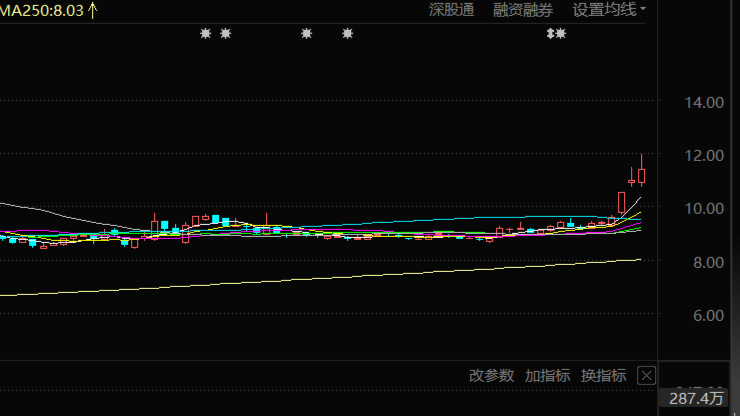The width and height of the screenshot is (740, 416).
Task: Select the large red candlestick near 10.00
Action: [x=622, y=203]
